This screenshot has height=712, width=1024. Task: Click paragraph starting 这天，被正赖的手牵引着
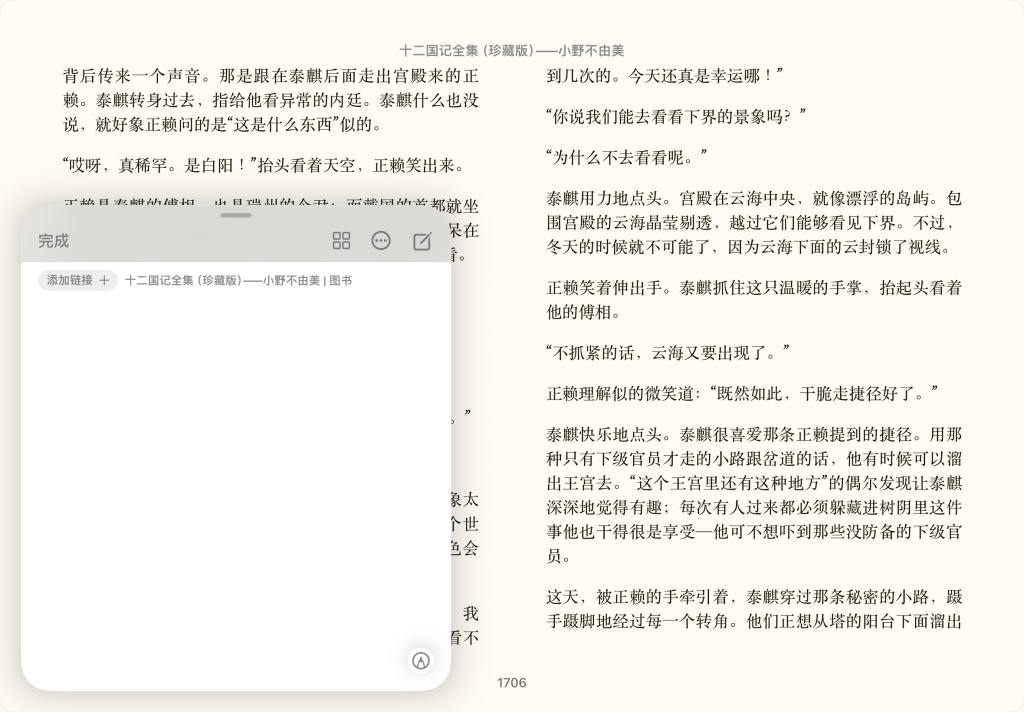[x=754, y=608]
